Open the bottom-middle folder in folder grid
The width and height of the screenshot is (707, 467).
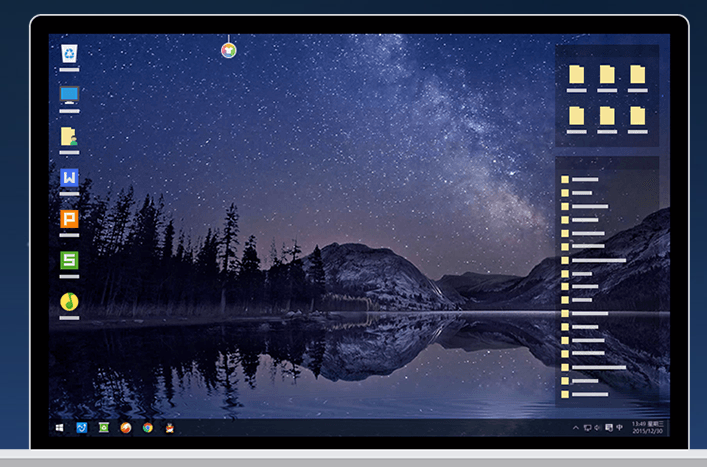(607, 120)
